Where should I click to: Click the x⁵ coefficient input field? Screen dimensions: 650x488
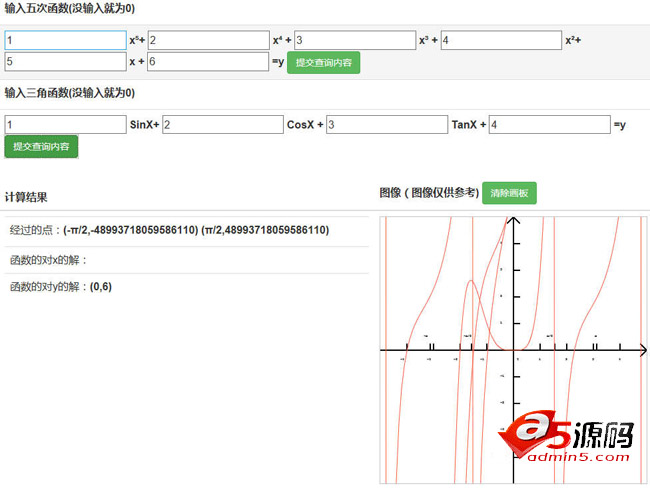(65, 40)
